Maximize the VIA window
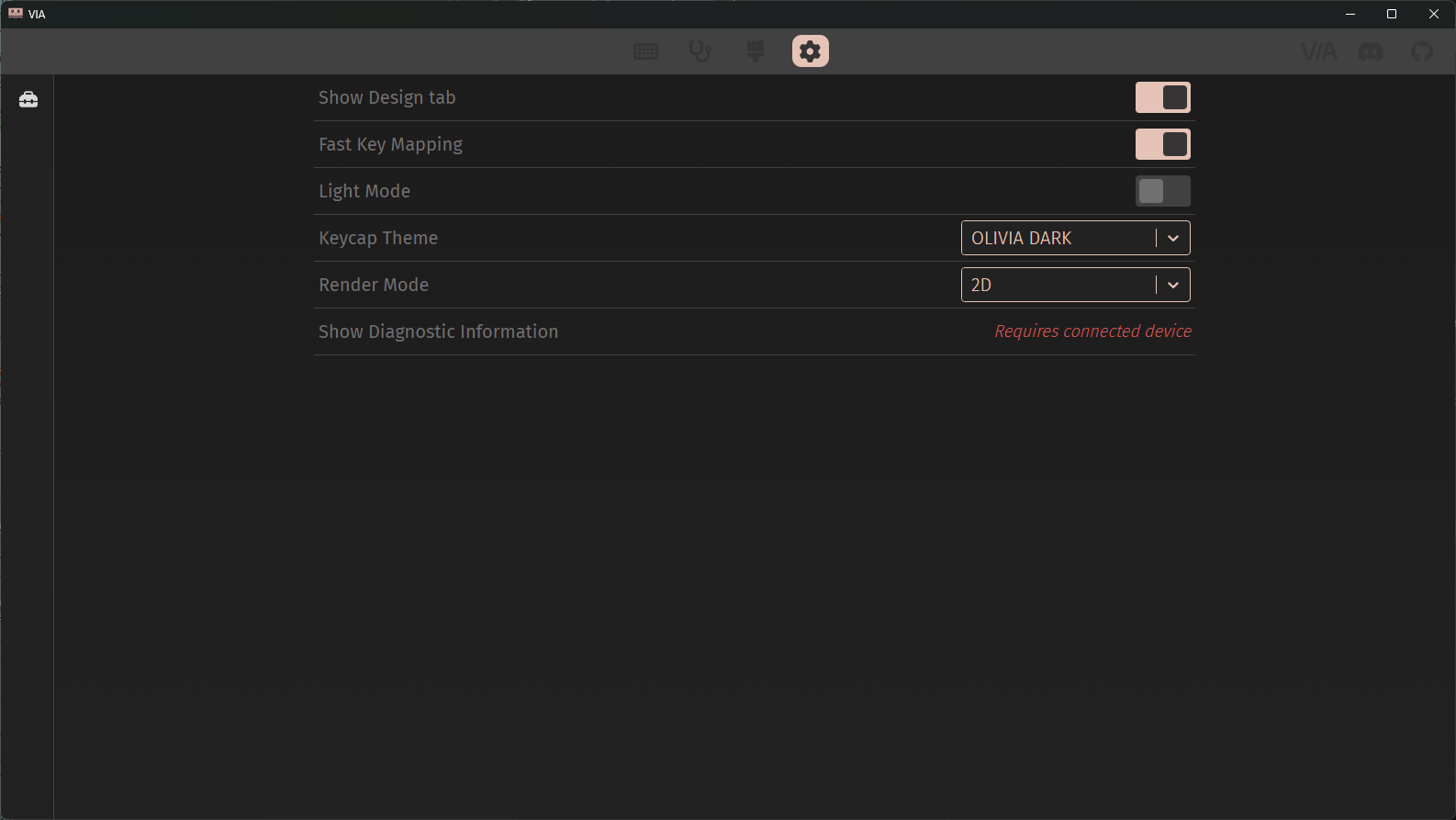1456x820 pixels. pos(1392,14)
